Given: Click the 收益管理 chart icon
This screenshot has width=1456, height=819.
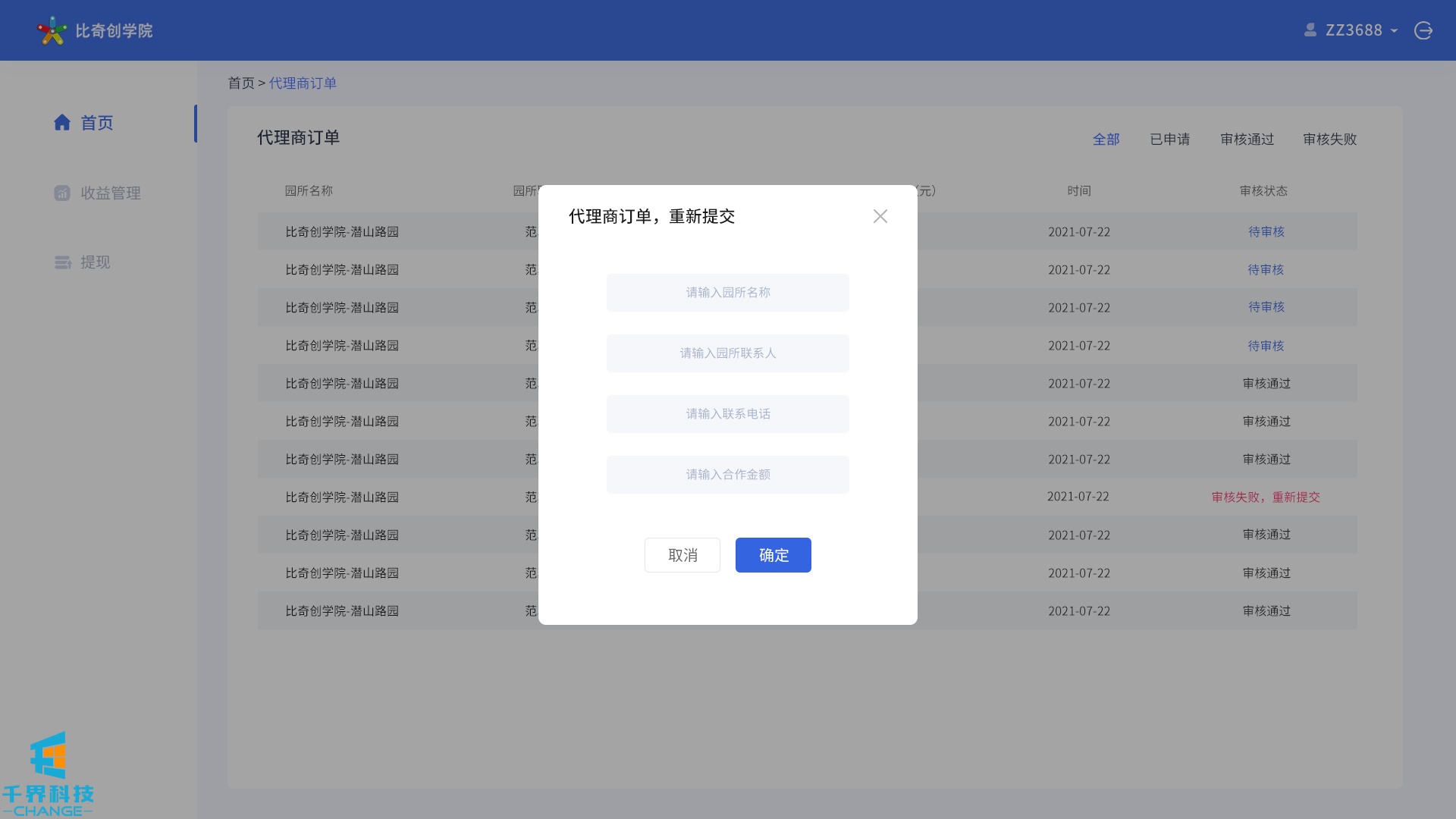Looking at the screenshot, I should pos(62,193).
